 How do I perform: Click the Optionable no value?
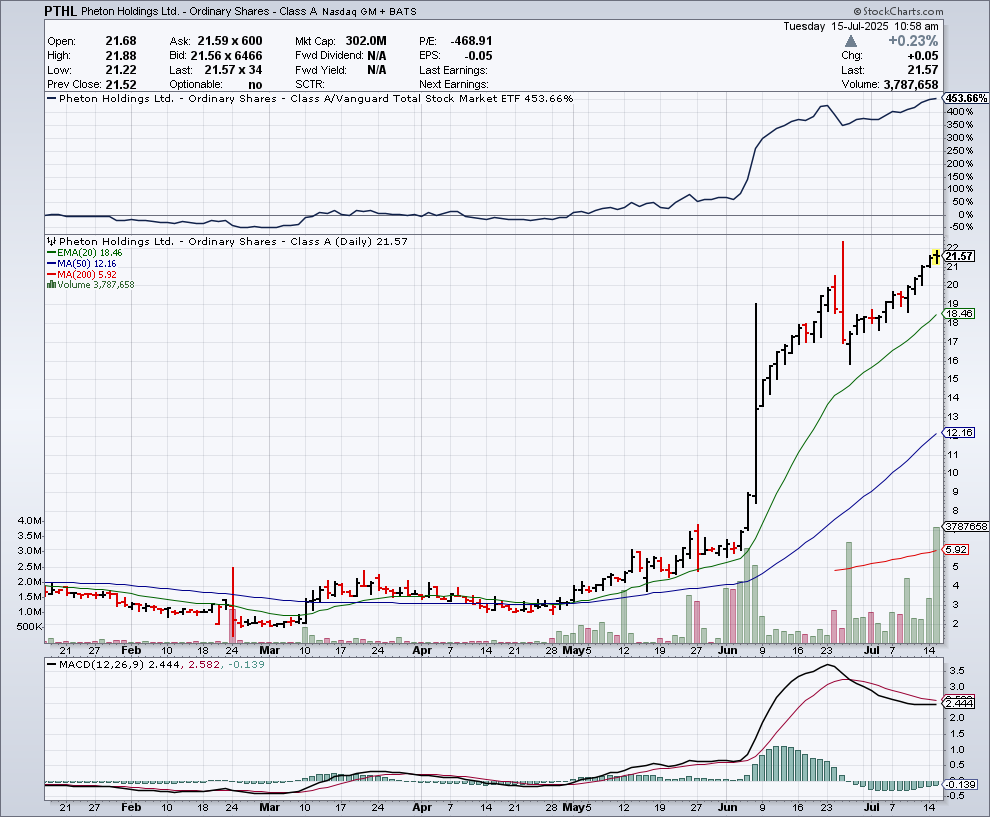255,85
